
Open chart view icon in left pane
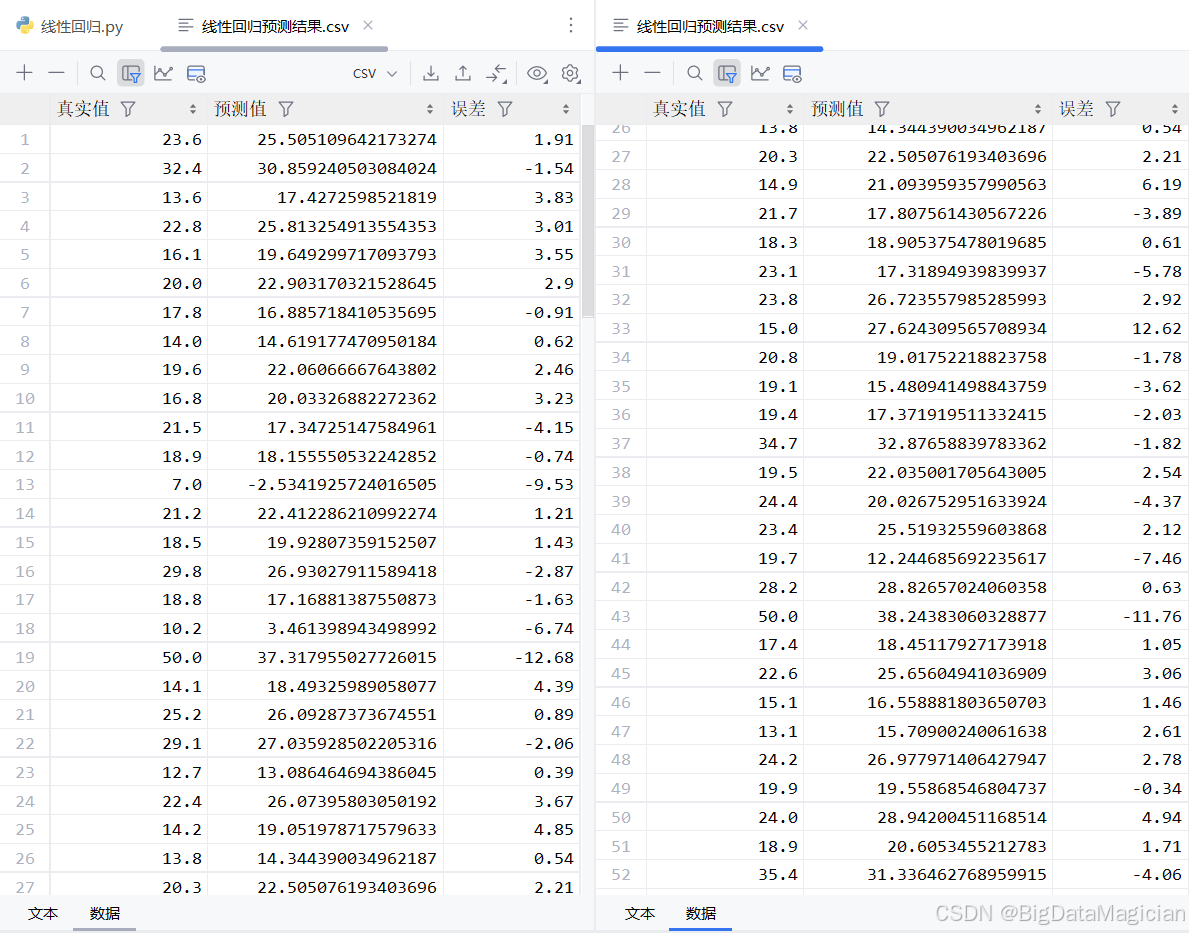point(163,74)
